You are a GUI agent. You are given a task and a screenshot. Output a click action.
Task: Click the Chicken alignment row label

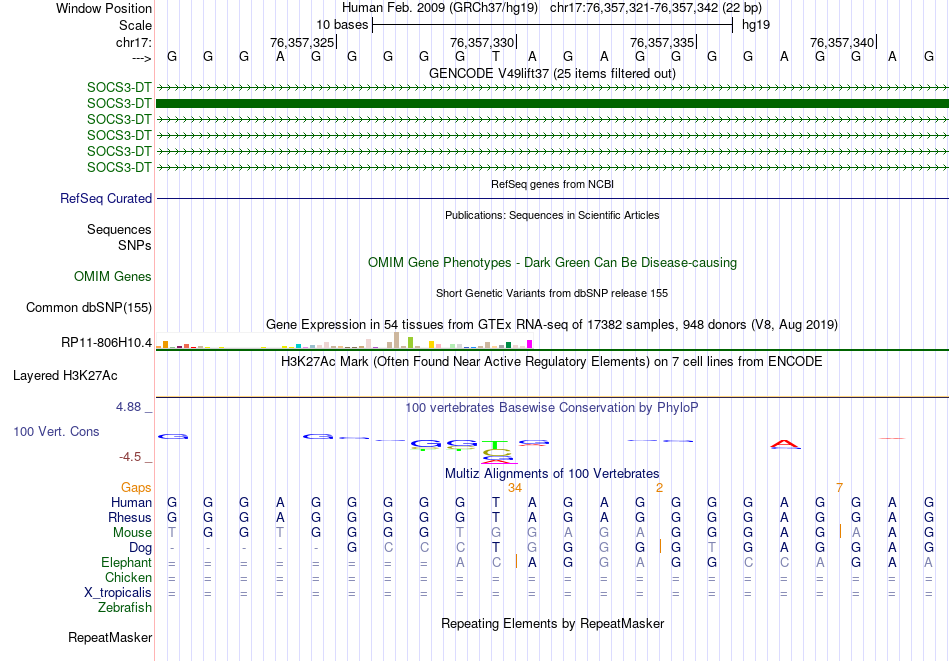point(128,577)
